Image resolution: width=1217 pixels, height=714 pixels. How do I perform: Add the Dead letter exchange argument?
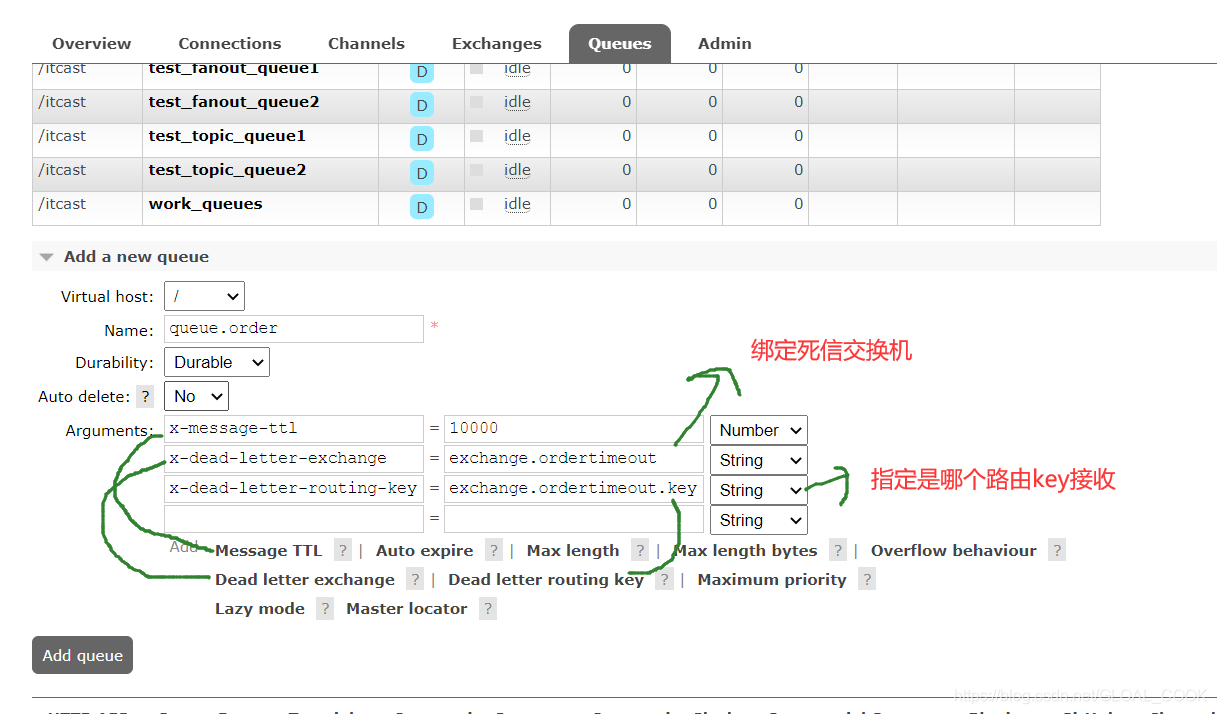[305, 580]
